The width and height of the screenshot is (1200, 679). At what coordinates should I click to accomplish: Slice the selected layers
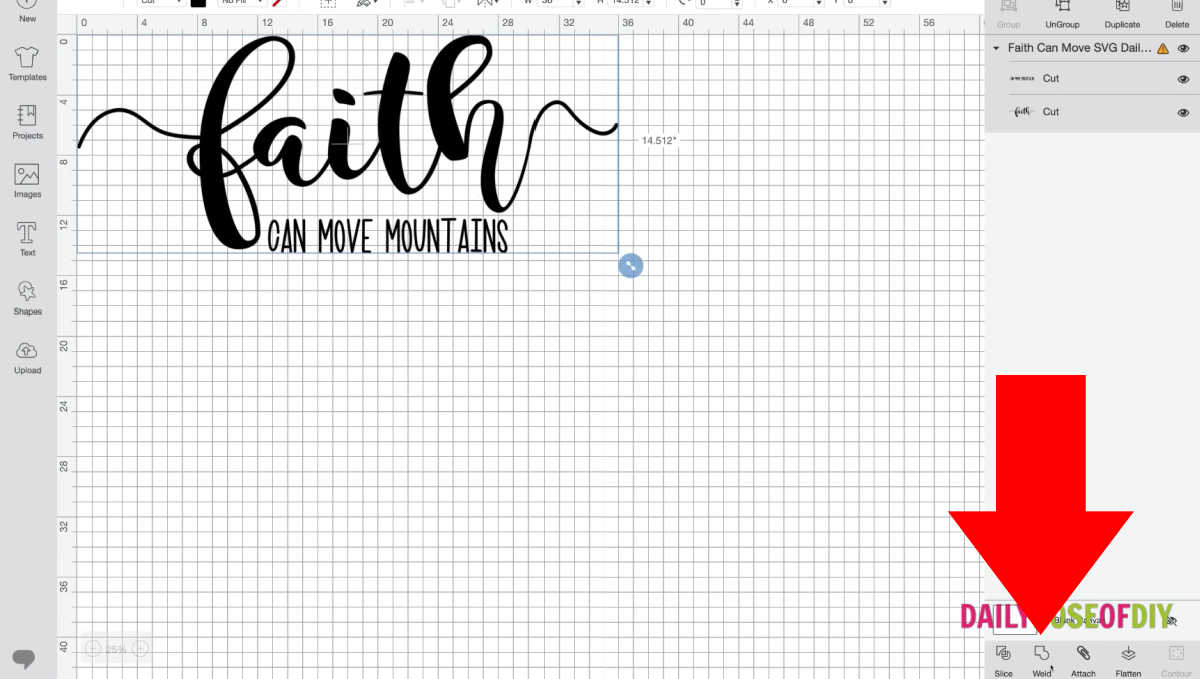pyautogui.click(x=1003, y=661)
